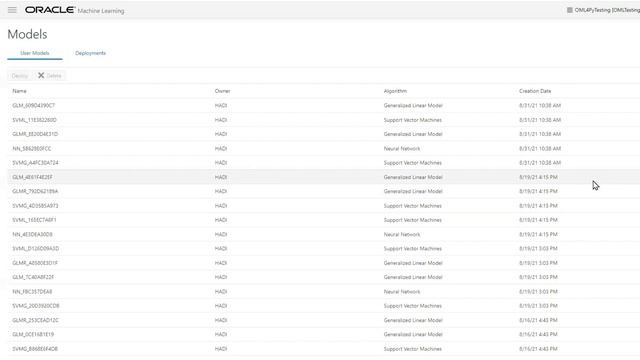Viewport: 640px width, 360px height.
Task: Click the creation date in the GLMR_EE20D4E31D row
Action: click(x=540, y=134)
